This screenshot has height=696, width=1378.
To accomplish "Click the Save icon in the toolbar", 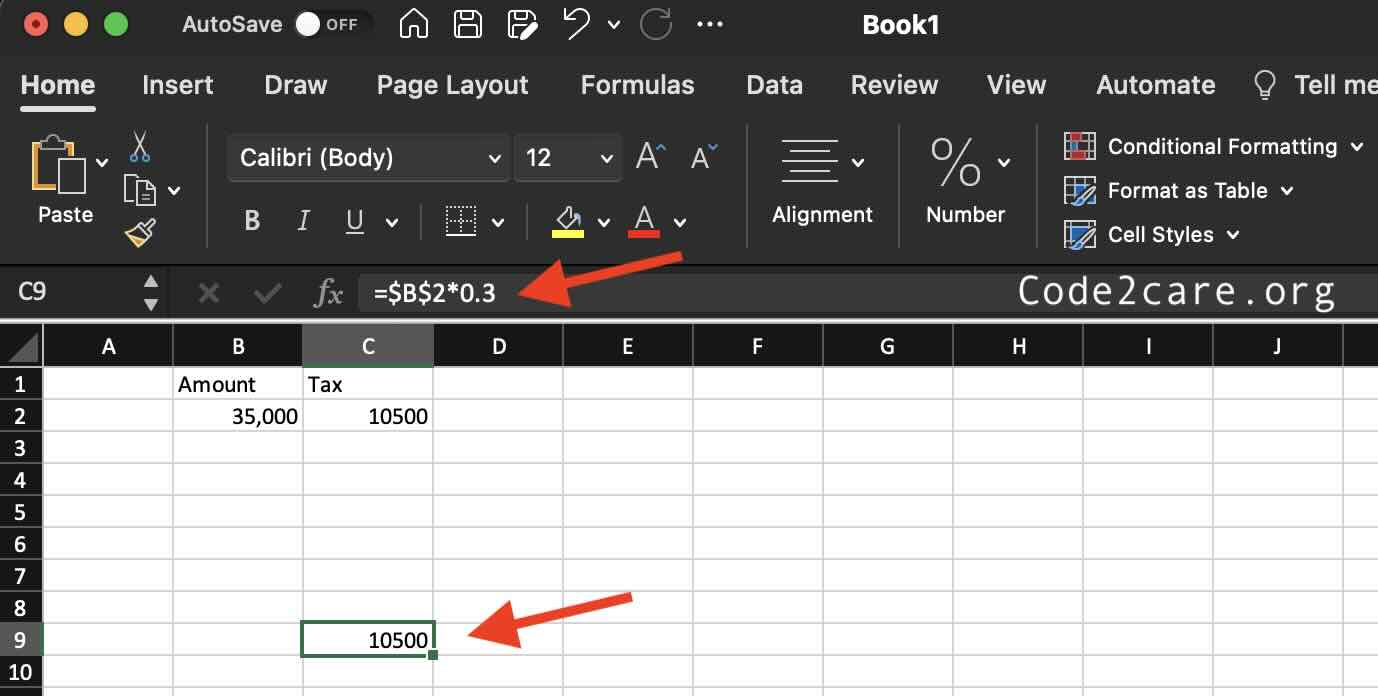I will click(466, 24).
